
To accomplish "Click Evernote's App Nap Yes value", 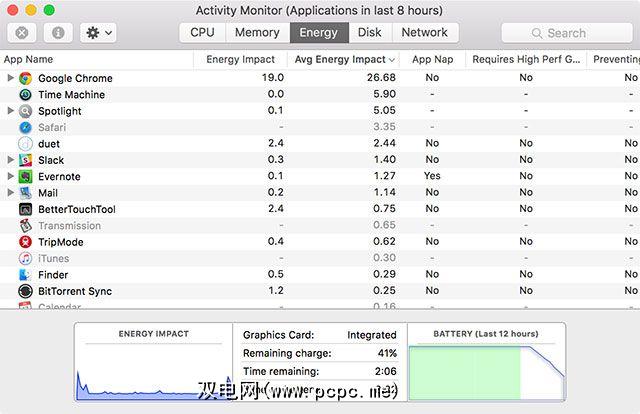I will 432,176.
